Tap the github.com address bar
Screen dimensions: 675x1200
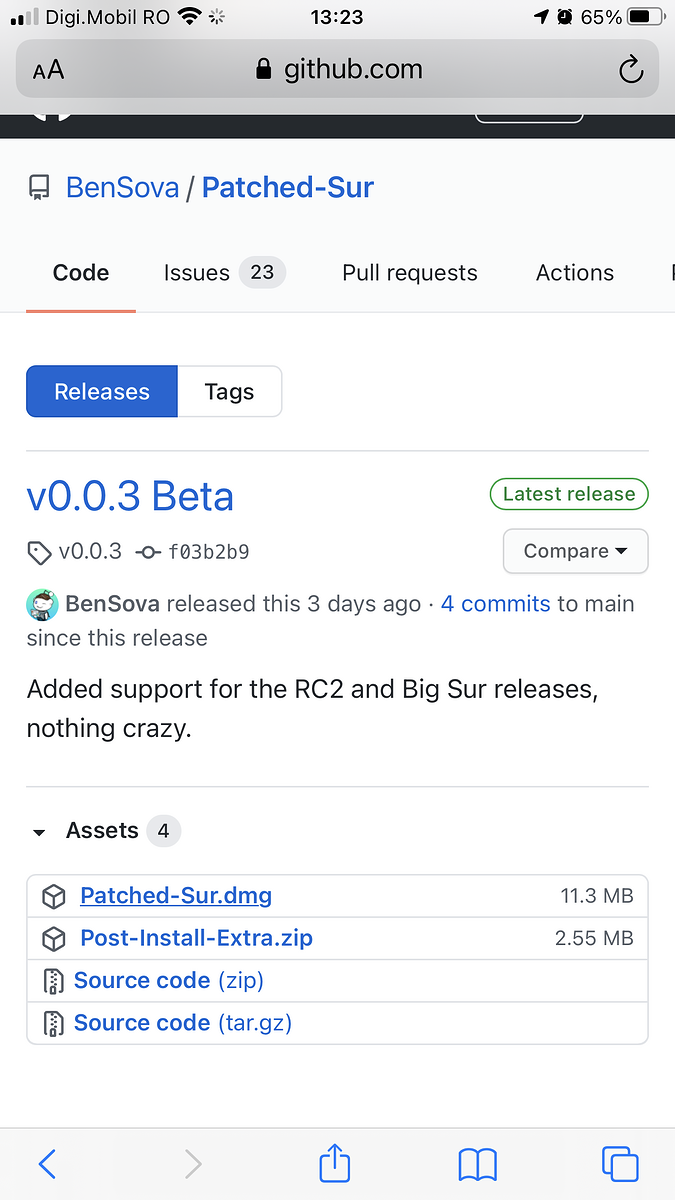(338, 69)
